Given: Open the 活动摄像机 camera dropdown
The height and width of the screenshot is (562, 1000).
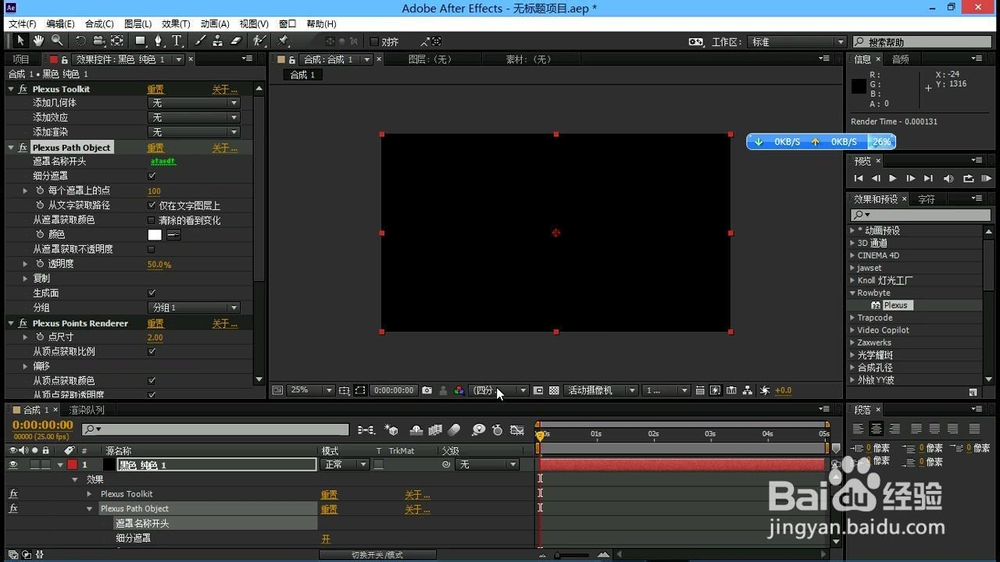Looking at the screenshot, I should point(600,390).
